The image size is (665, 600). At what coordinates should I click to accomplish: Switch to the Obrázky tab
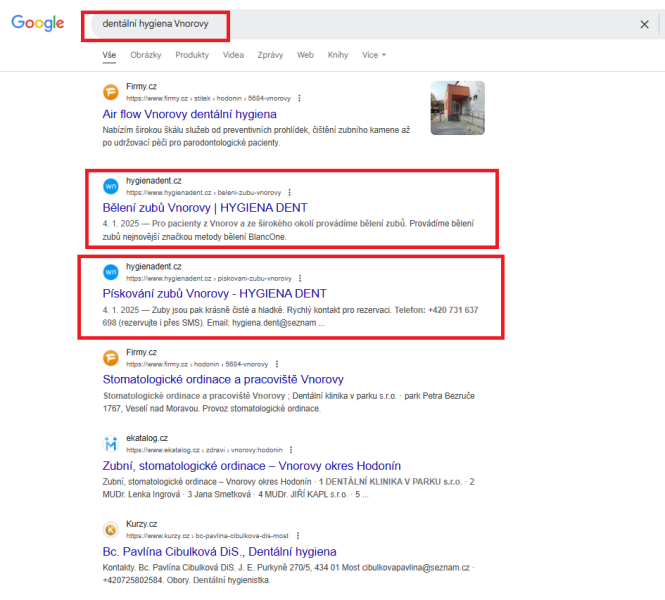point(146,55)
